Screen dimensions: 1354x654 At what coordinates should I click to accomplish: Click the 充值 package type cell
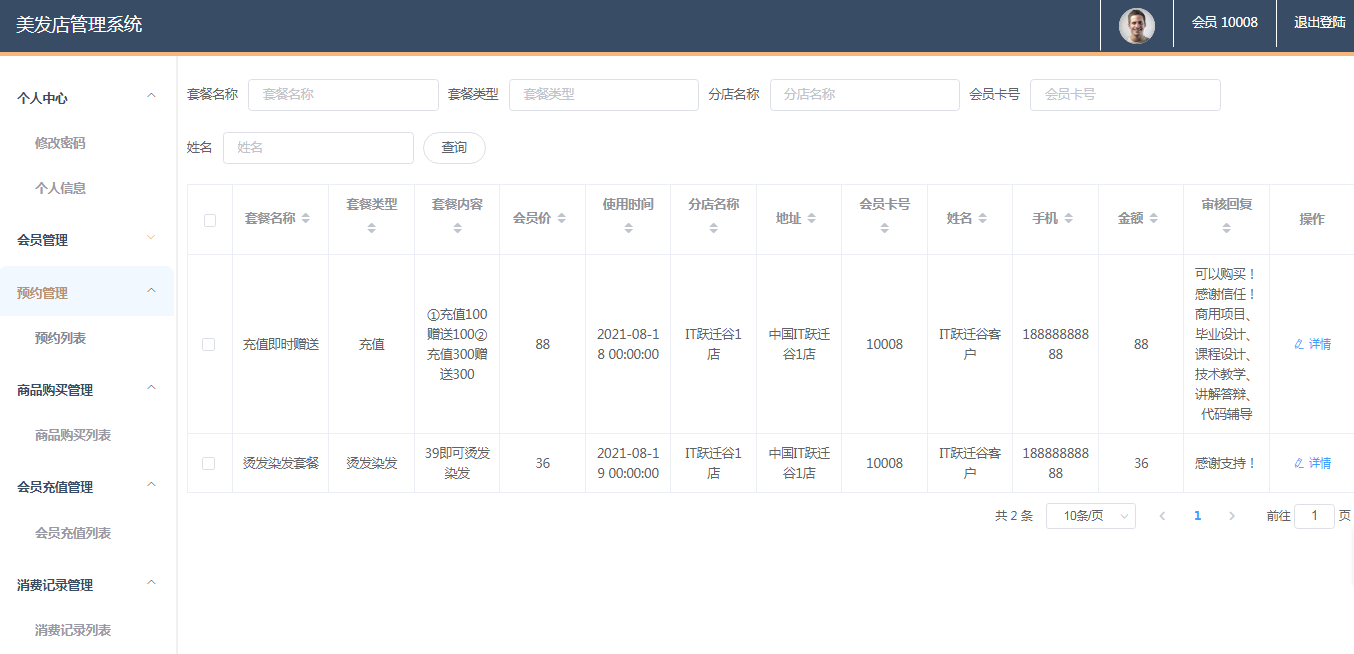(372, 344)
